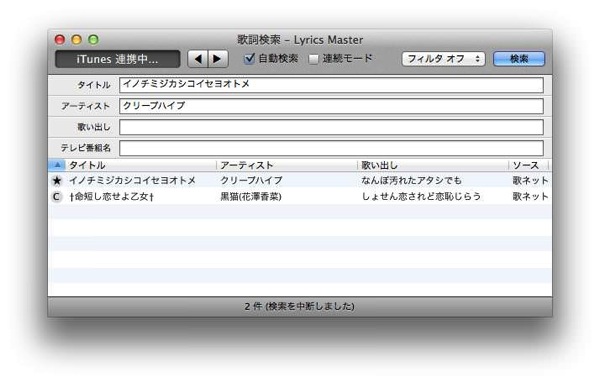600x383 pixels.
Task: Click the アーティスト input field
Action: point(331,106)
